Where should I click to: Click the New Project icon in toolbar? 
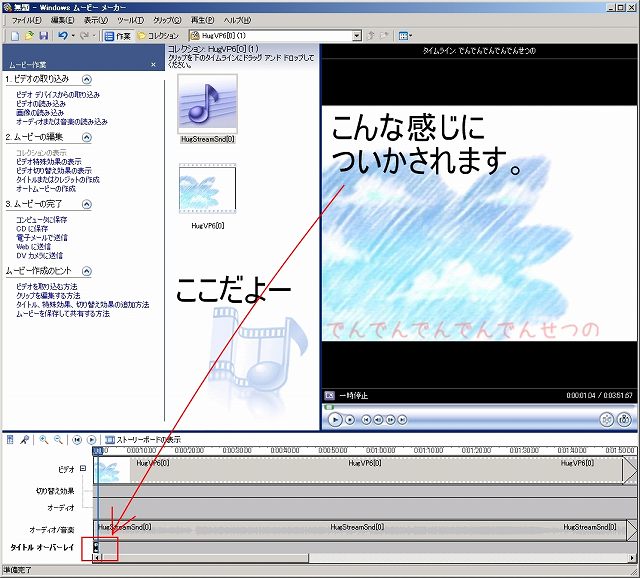pyautogui.click(x=15, y=36)
